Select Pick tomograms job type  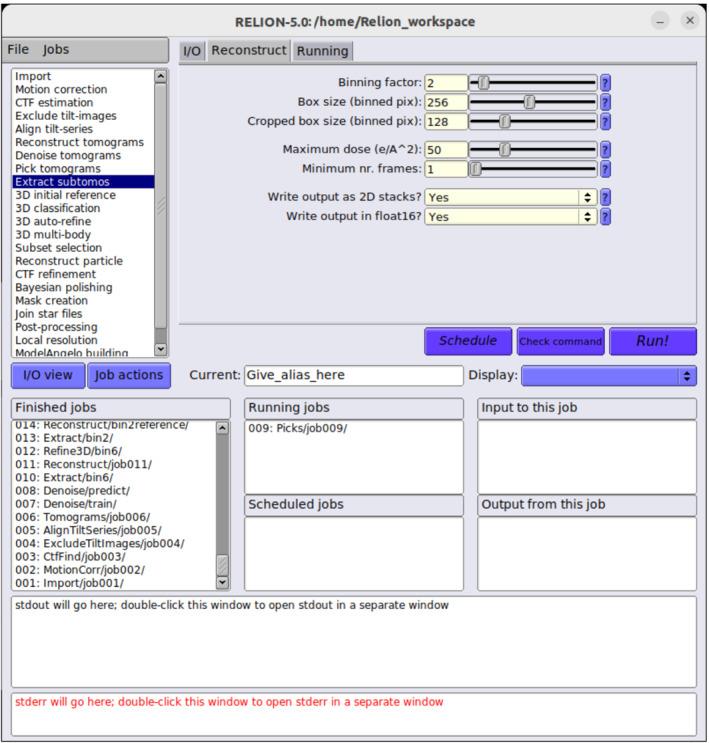83,169
